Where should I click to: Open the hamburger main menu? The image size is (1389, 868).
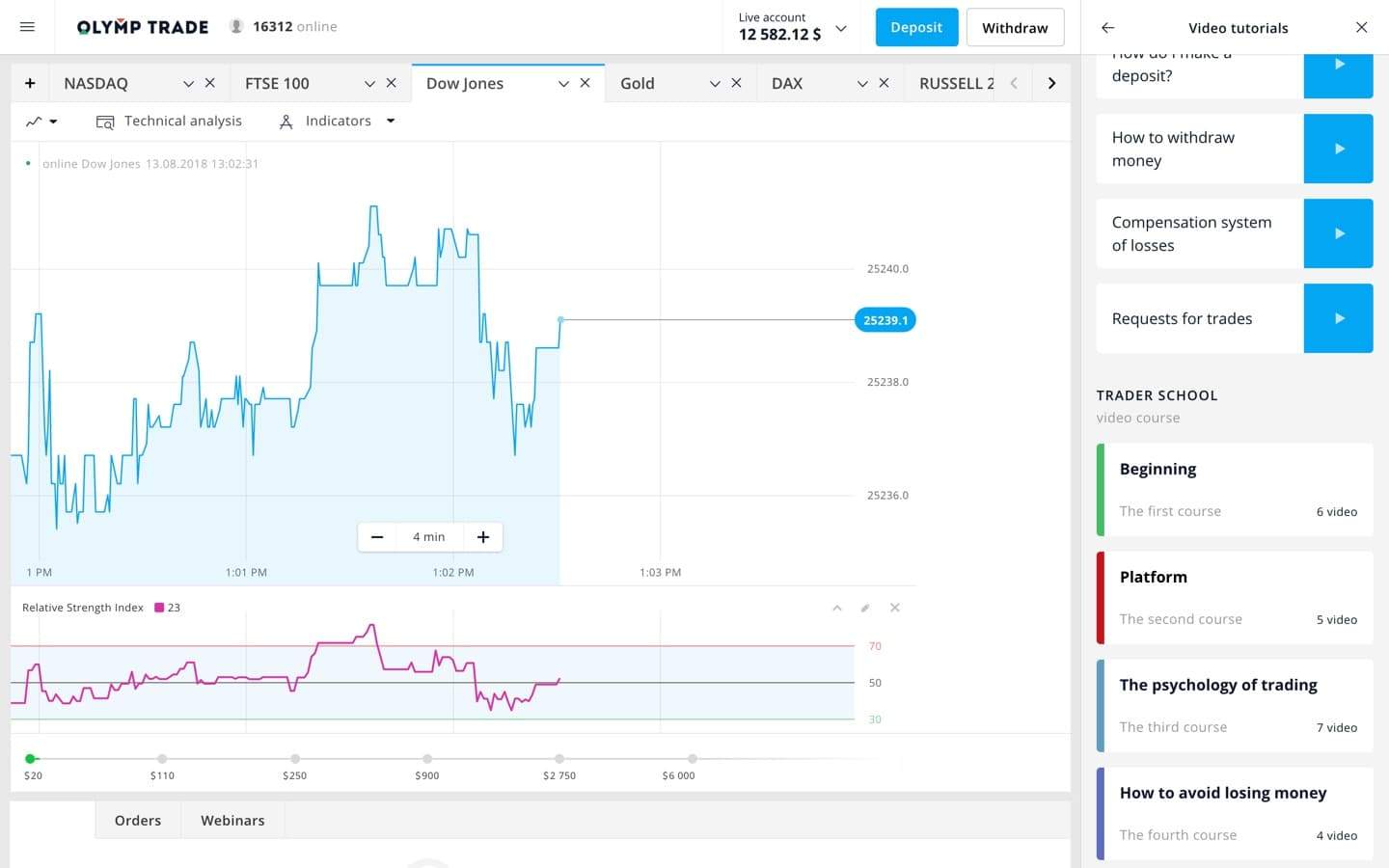(x=27, y=27)
